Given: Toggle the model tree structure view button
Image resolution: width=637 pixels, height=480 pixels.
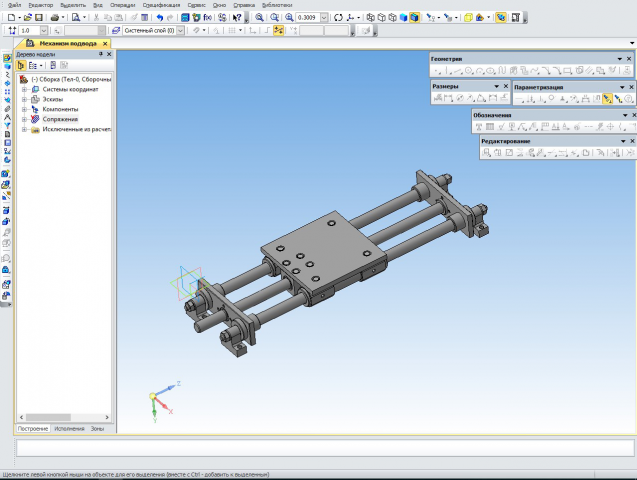Looking at the screenshot, I should (x=23, y=65).
